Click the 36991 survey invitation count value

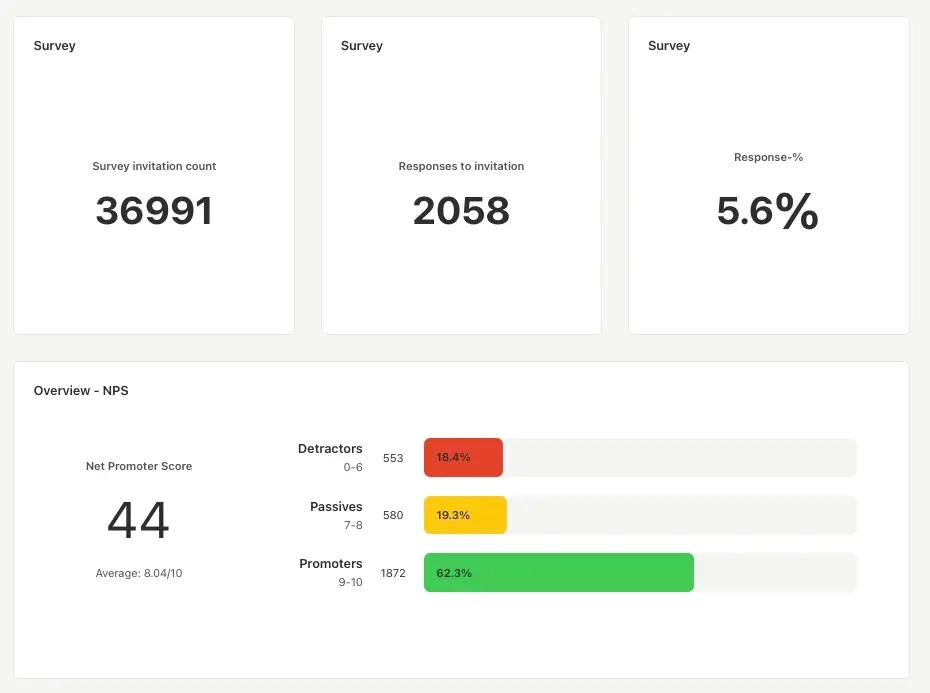pyautogui.click(x=154, y=211)
